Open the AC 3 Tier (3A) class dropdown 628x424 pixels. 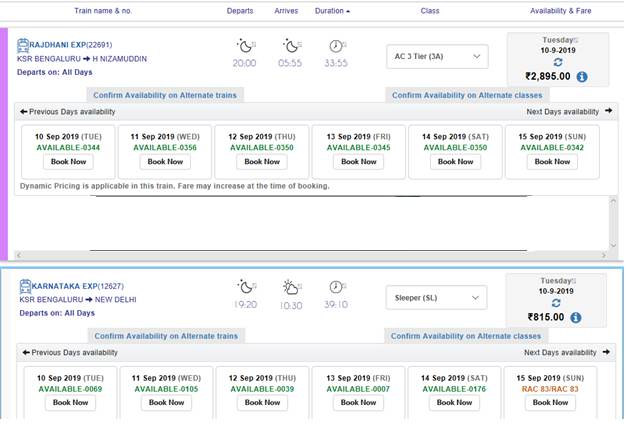click(436, 56)
